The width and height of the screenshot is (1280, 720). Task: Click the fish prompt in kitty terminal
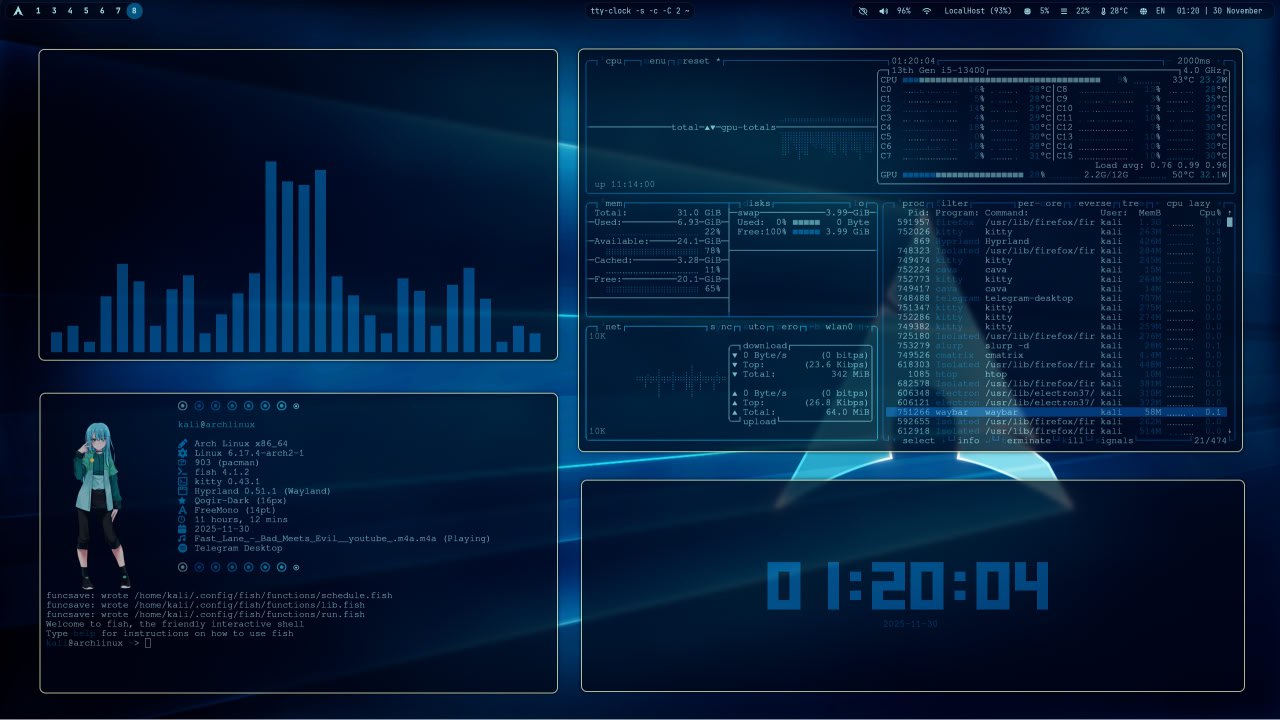pyautogui.click(x=98, y=643)
